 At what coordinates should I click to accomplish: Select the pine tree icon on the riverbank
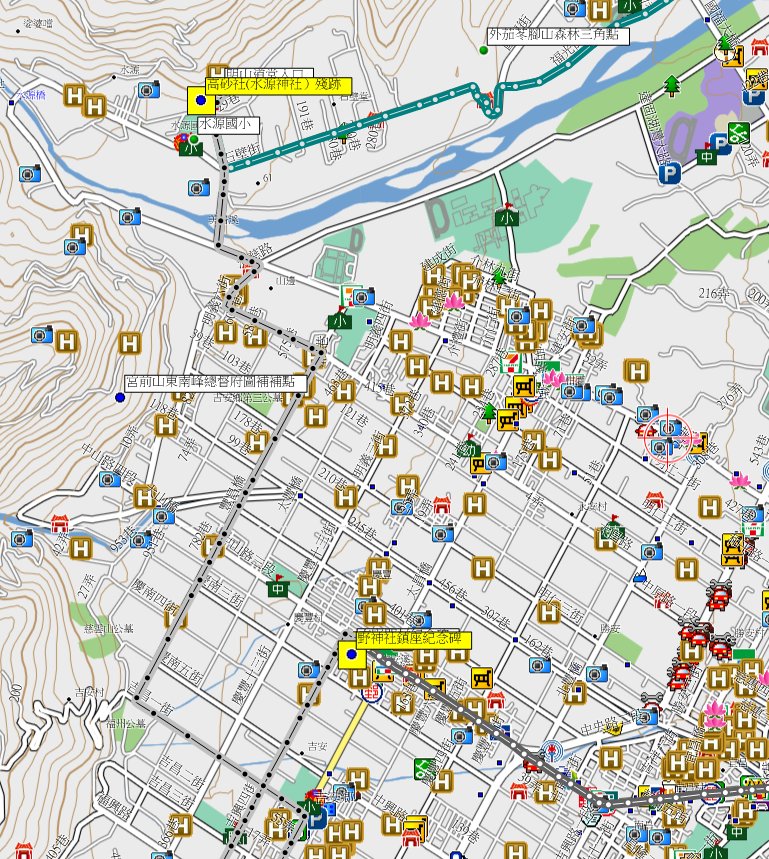(671, 84)
